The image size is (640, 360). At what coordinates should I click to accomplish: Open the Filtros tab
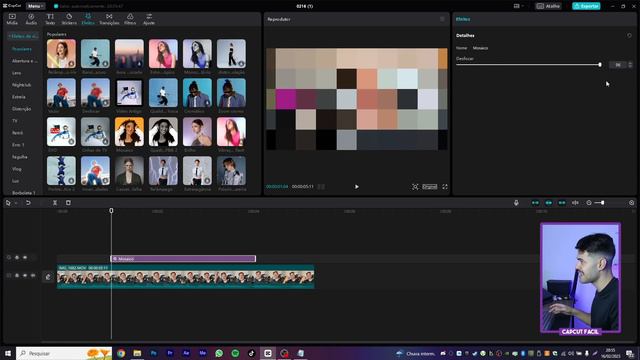coord(130,19)
